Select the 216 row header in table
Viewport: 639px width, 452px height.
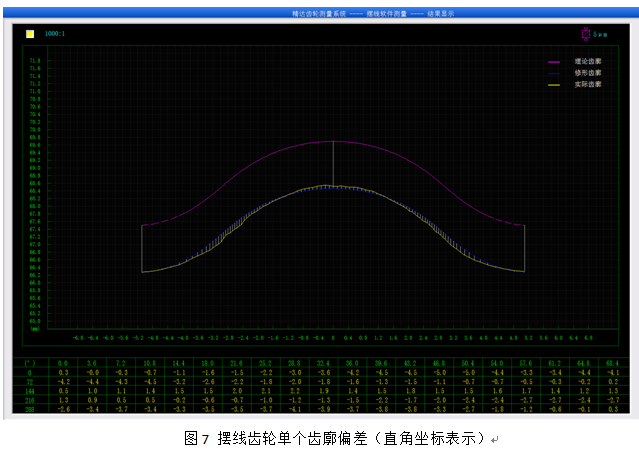coord(32,400)
